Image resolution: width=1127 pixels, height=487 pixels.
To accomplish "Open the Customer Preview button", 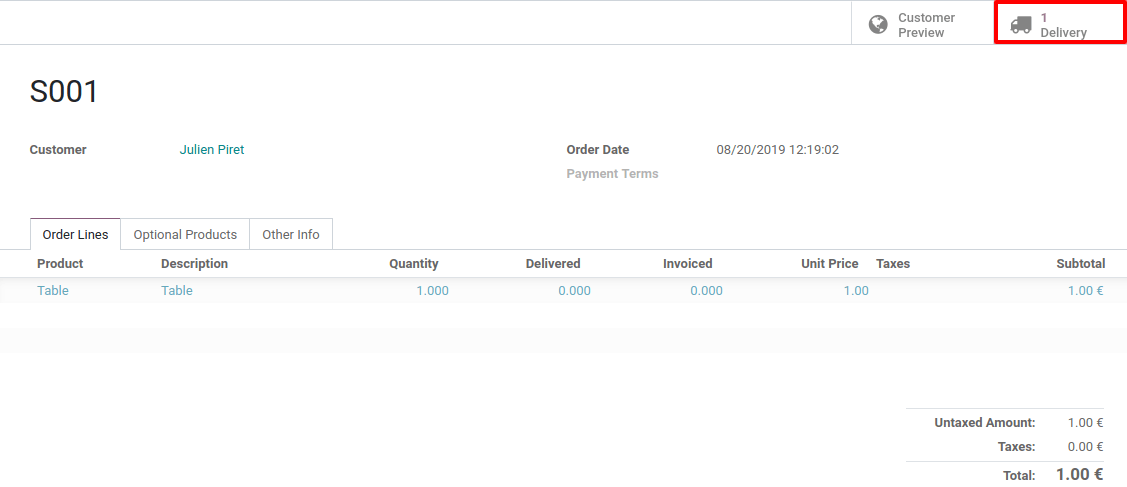I will [923, 24].
